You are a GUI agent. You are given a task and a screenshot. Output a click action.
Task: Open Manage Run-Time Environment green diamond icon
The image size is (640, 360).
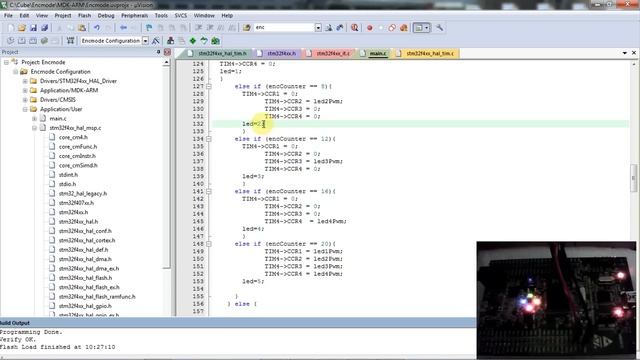pos(193,41)
